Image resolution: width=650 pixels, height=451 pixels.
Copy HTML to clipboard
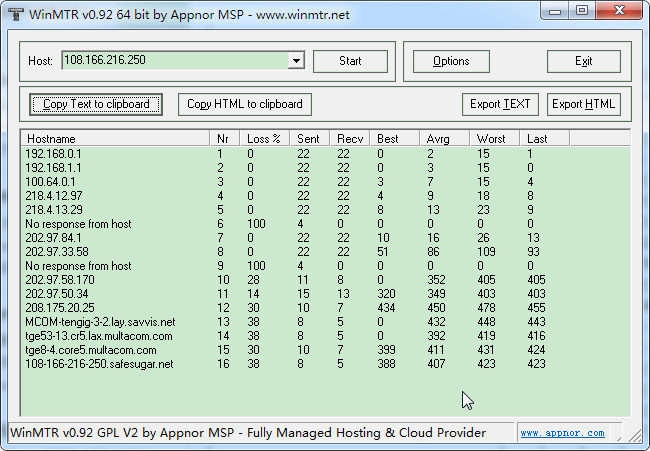[x=245, y=104]
